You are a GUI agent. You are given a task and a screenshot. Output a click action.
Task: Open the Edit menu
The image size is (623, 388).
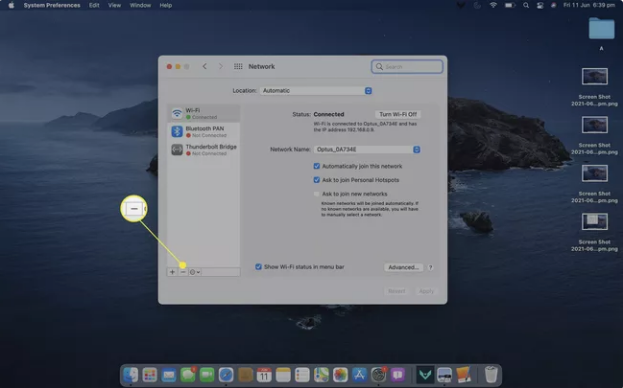coord(94,5)
